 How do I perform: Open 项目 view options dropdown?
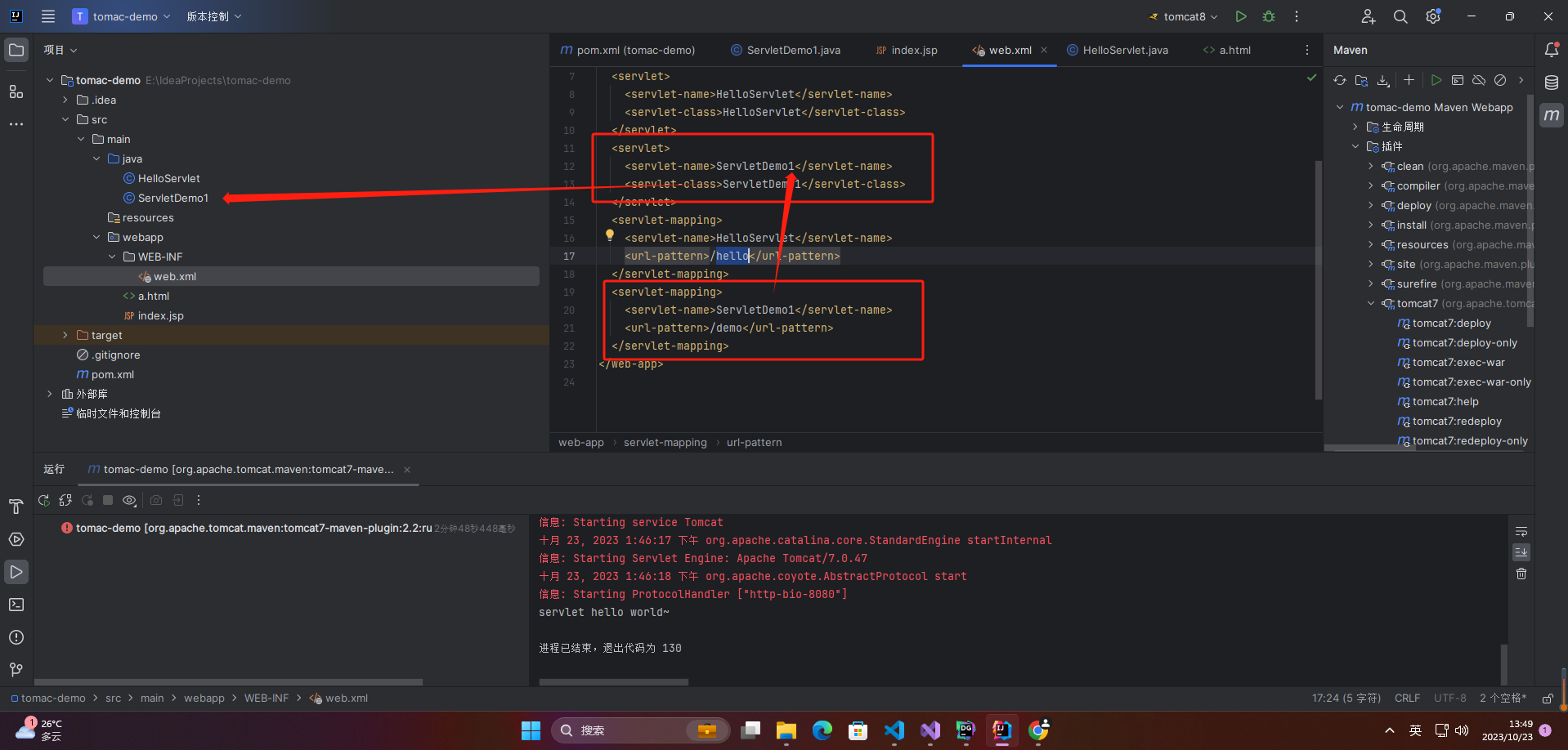60,50
